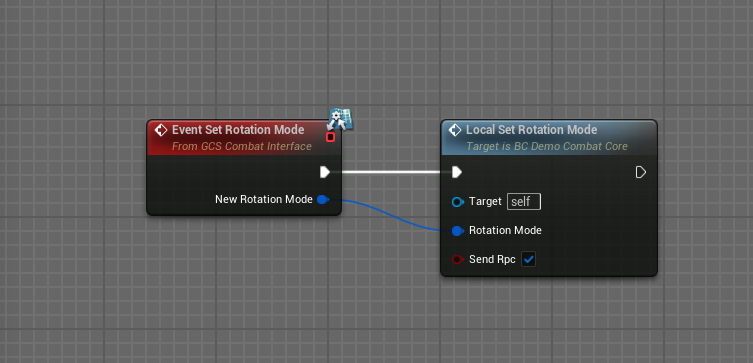The height and width of the screenshot is (363, 753).
Task: Click the Send Rpc boolean pin
Action: tap(458, 260)
